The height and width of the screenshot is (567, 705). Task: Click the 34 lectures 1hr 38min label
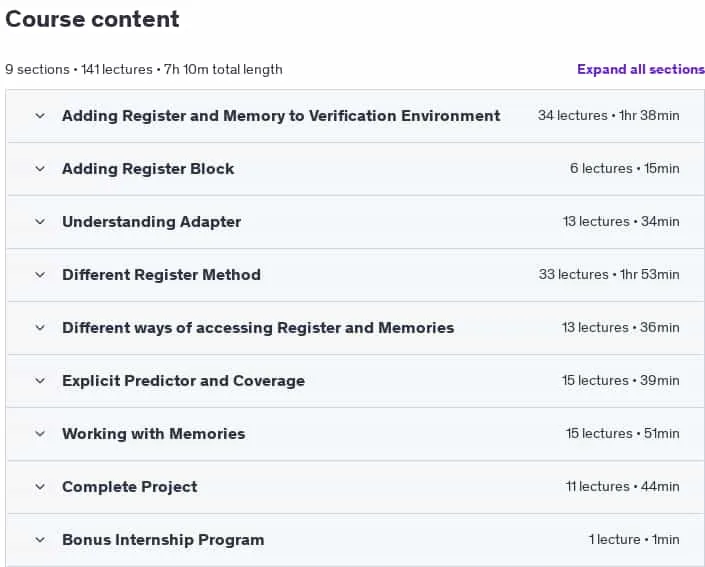click(x=608, y=116)
